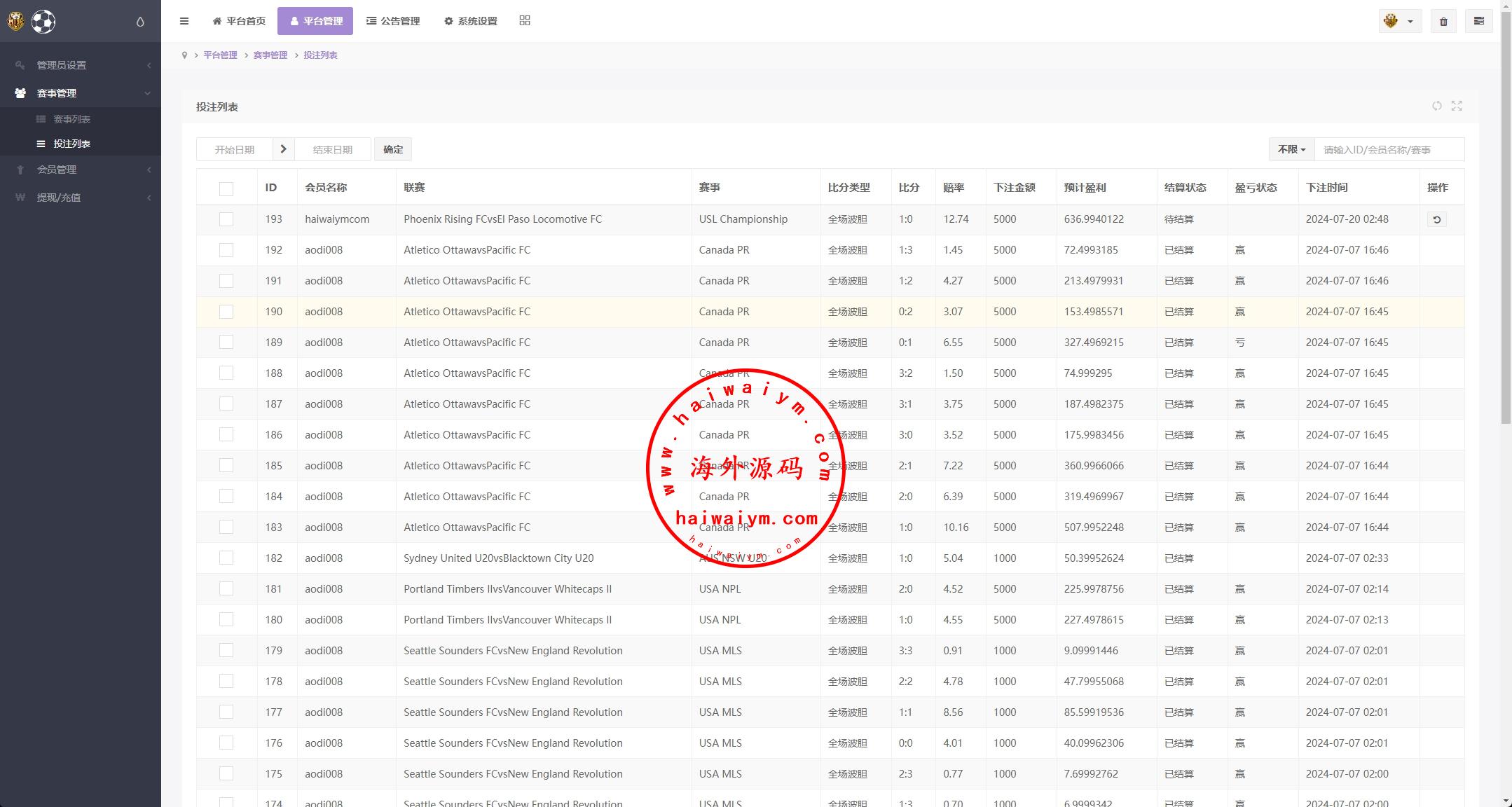Open the user avatar dropdown menu
This screenshot has height=807, width=1512.
1399,21
